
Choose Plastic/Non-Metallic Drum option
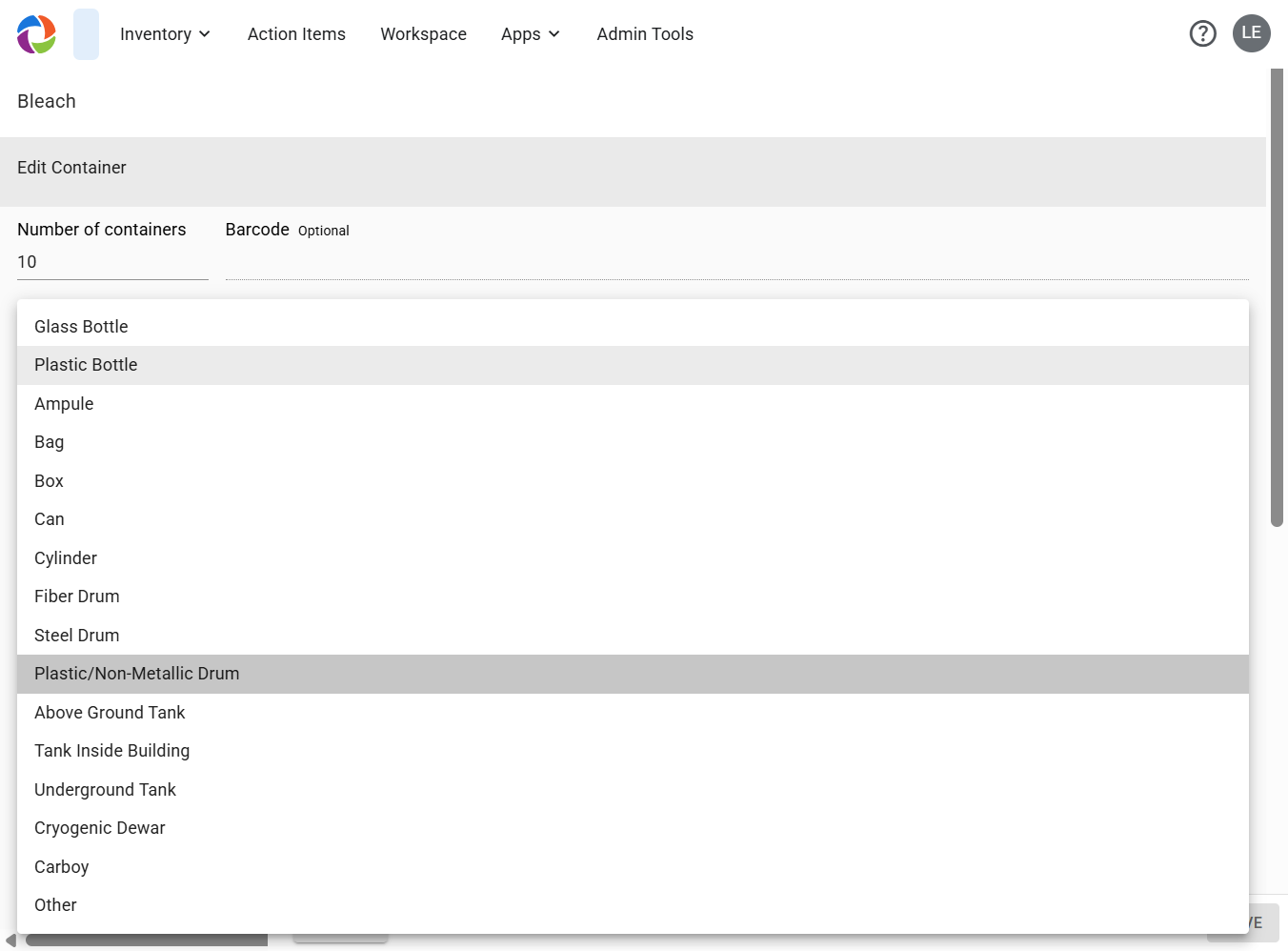[633, 674]
